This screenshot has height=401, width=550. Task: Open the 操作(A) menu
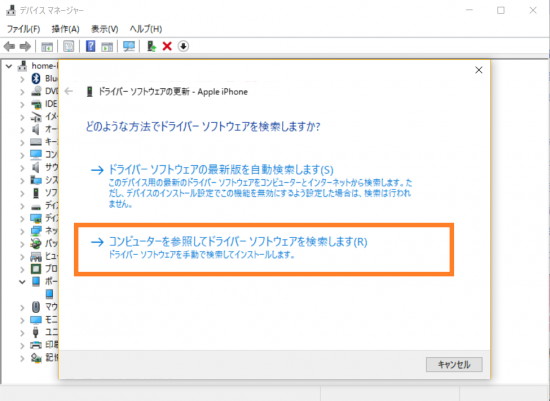[66, 29]
